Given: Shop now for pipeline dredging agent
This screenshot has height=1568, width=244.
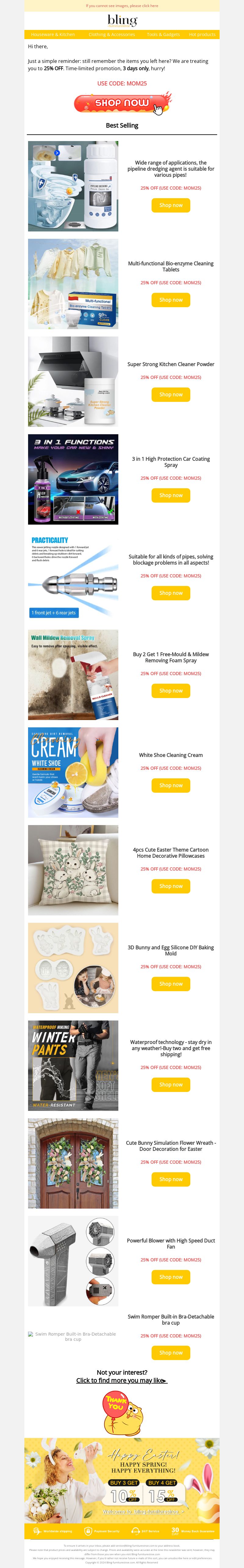Looking at the screenshot, I should (171, 205).
